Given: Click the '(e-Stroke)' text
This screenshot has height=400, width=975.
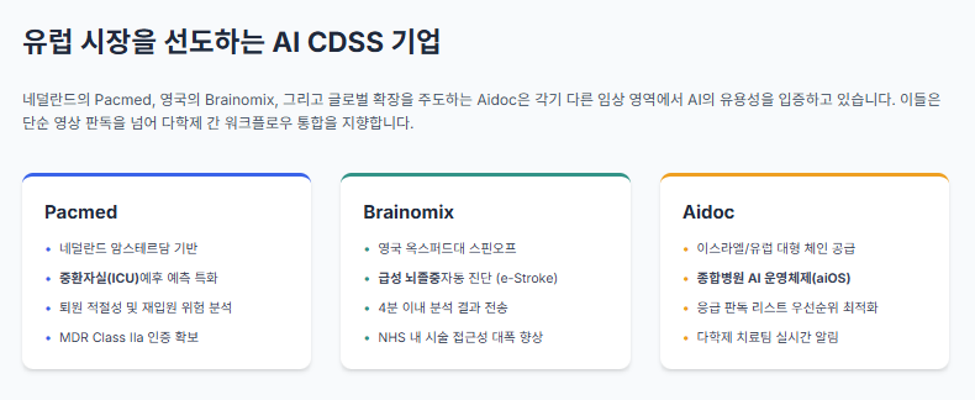Looking at the screenshot, I should tap(528, 278).
